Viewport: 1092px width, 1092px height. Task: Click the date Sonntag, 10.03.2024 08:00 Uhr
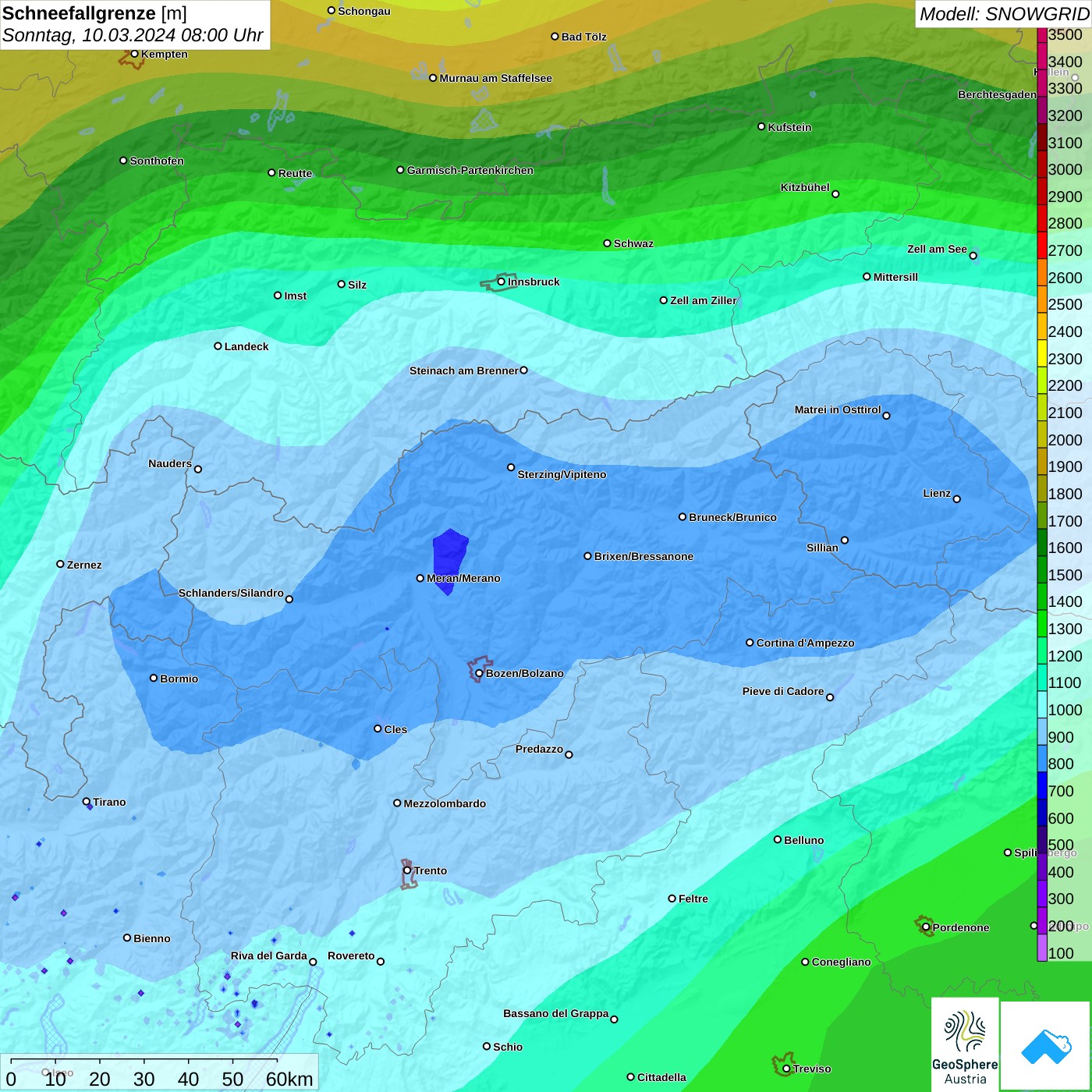[133, 36]
